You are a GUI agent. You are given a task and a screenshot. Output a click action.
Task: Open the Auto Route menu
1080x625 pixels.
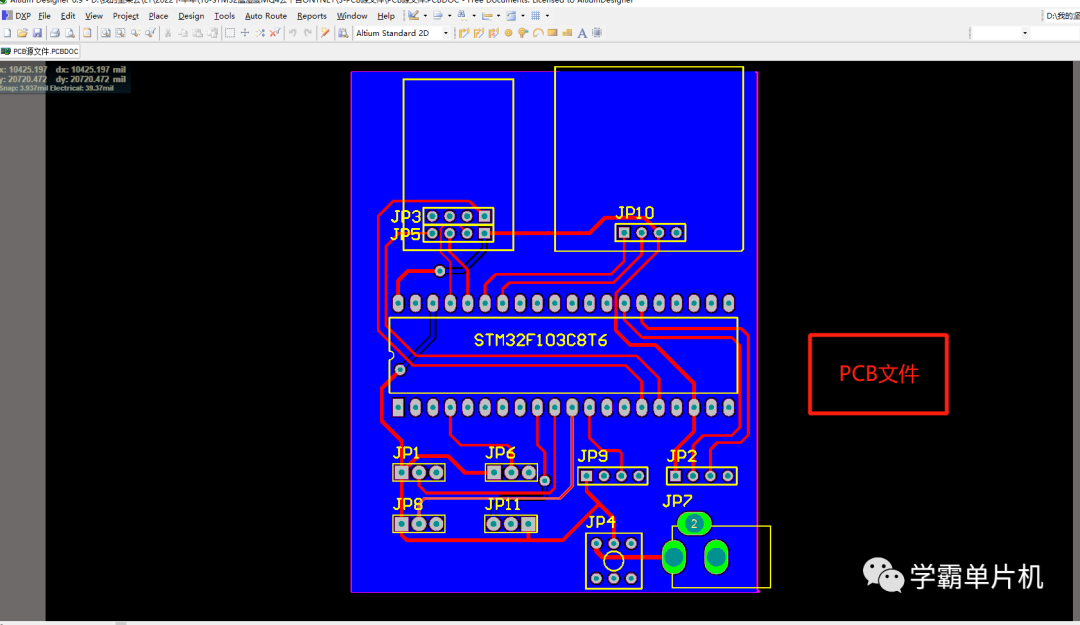266,16
